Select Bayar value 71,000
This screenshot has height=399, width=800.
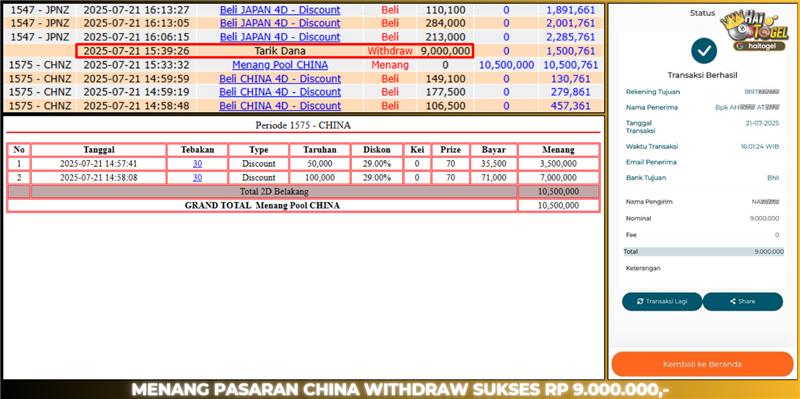point(493,178)
